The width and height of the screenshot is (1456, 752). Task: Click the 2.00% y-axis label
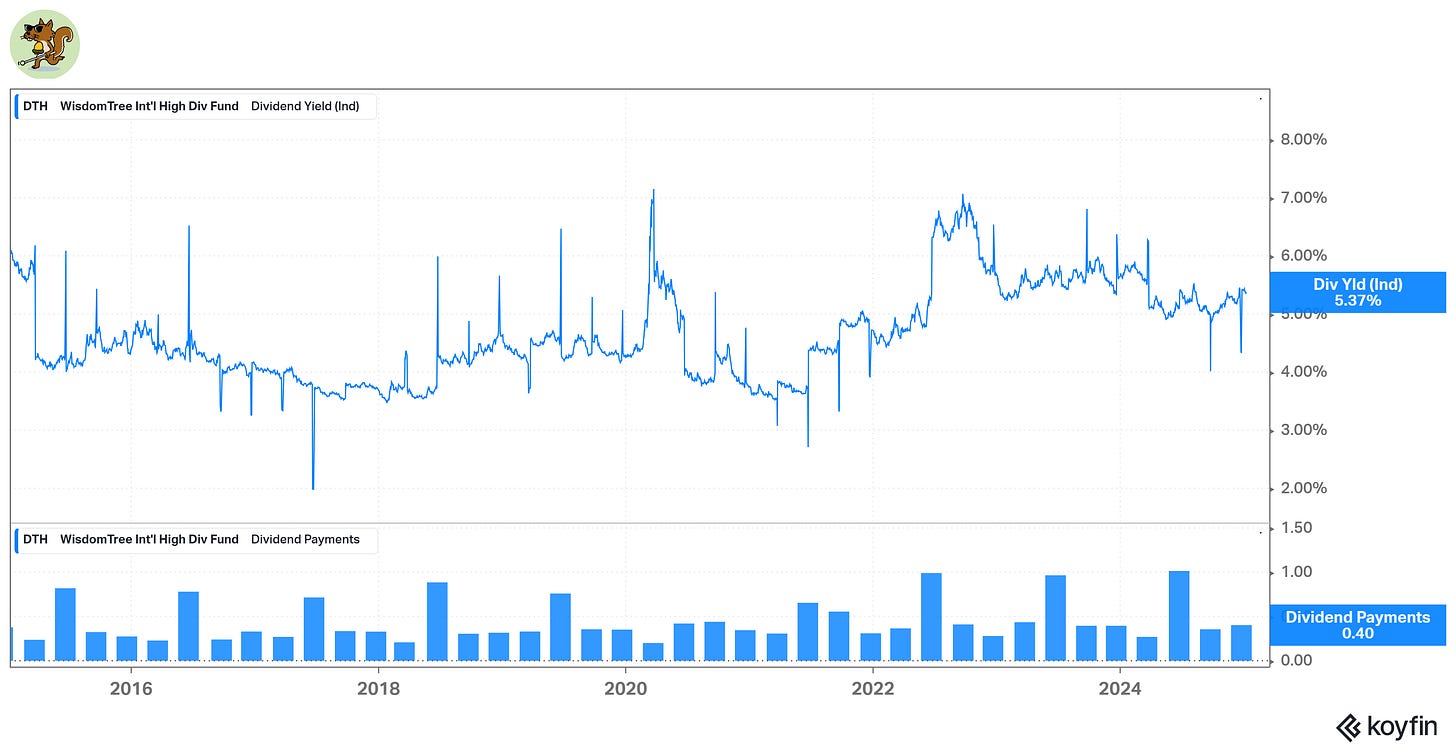[1304, 488]
